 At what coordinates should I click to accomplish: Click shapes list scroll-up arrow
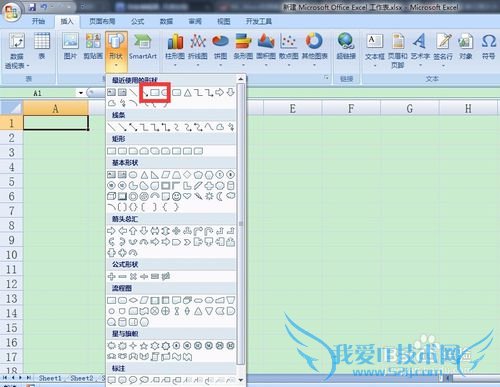[240, 79]
